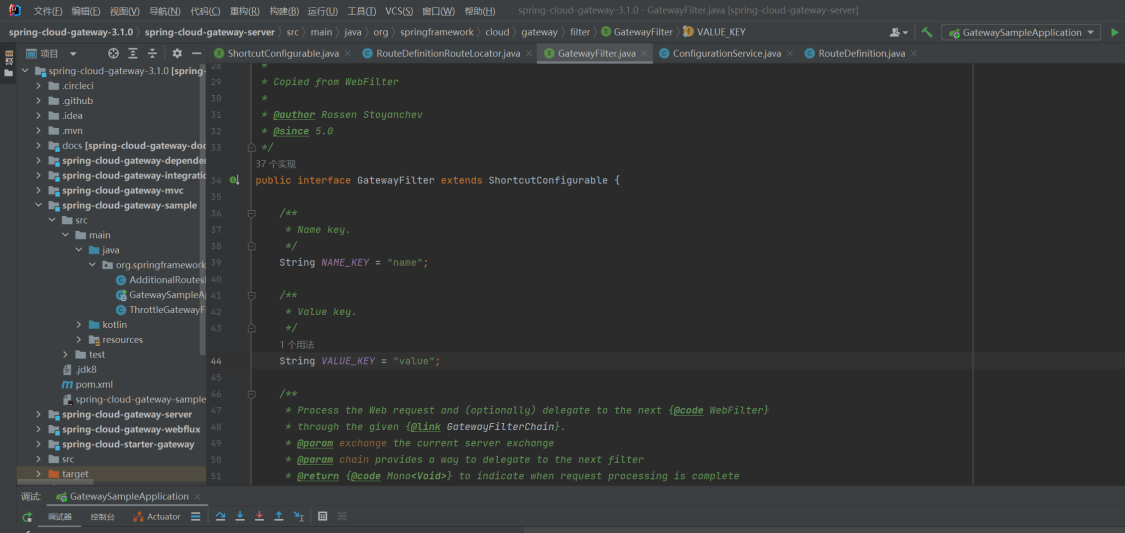Expand the target folder
This screenshot has height=533, width=1125.
tap(39, 474)
